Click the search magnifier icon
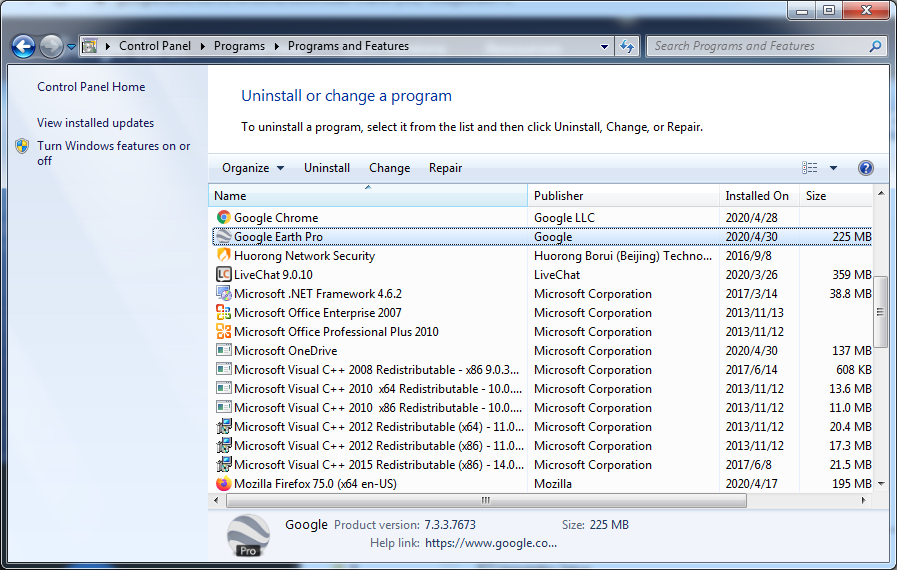 pos(875,46)
